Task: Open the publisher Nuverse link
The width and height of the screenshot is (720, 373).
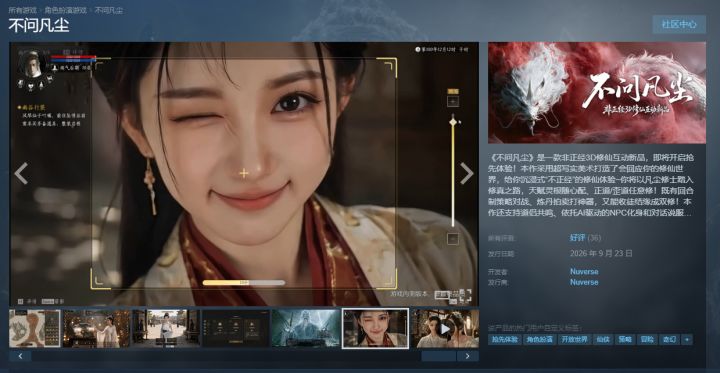Action: pos(584,282)
